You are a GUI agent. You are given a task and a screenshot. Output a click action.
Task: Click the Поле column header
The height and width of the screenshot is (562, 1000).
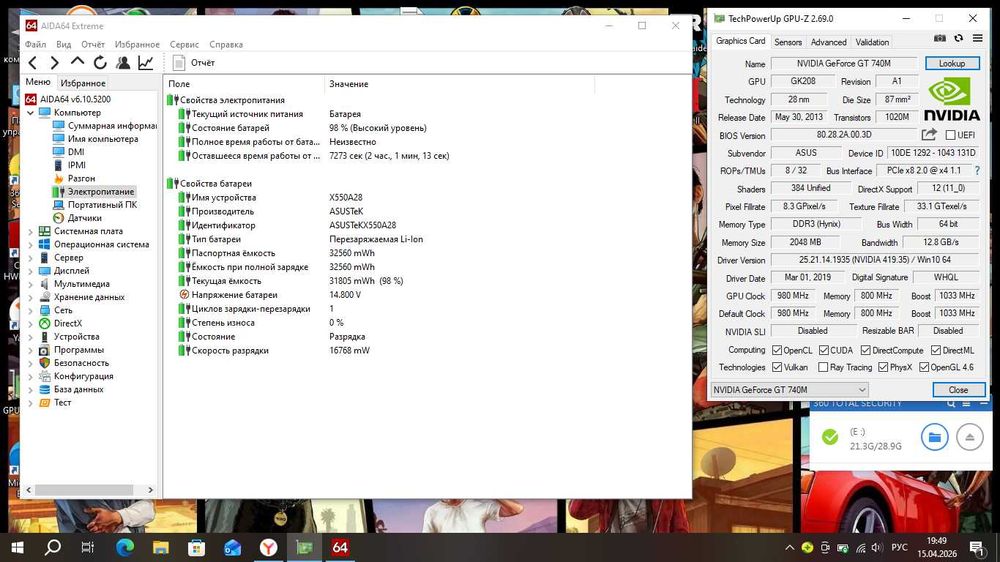[x=244, y=84]
